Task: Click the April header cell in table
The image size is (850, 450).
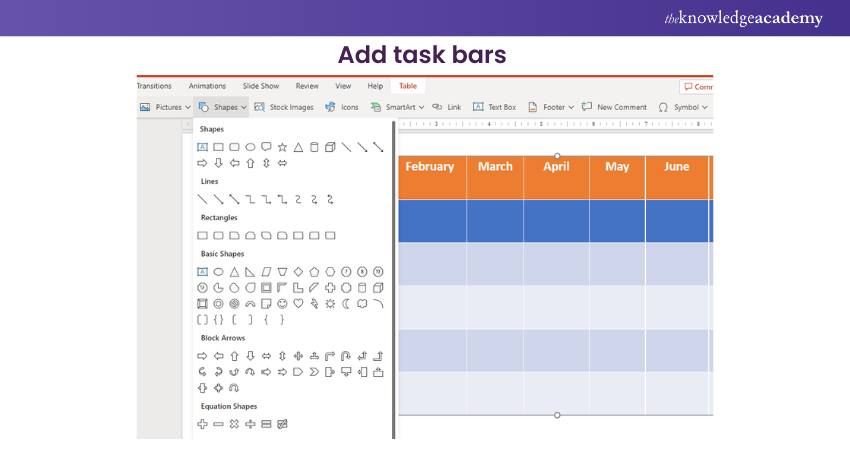Action: (556, 167)
